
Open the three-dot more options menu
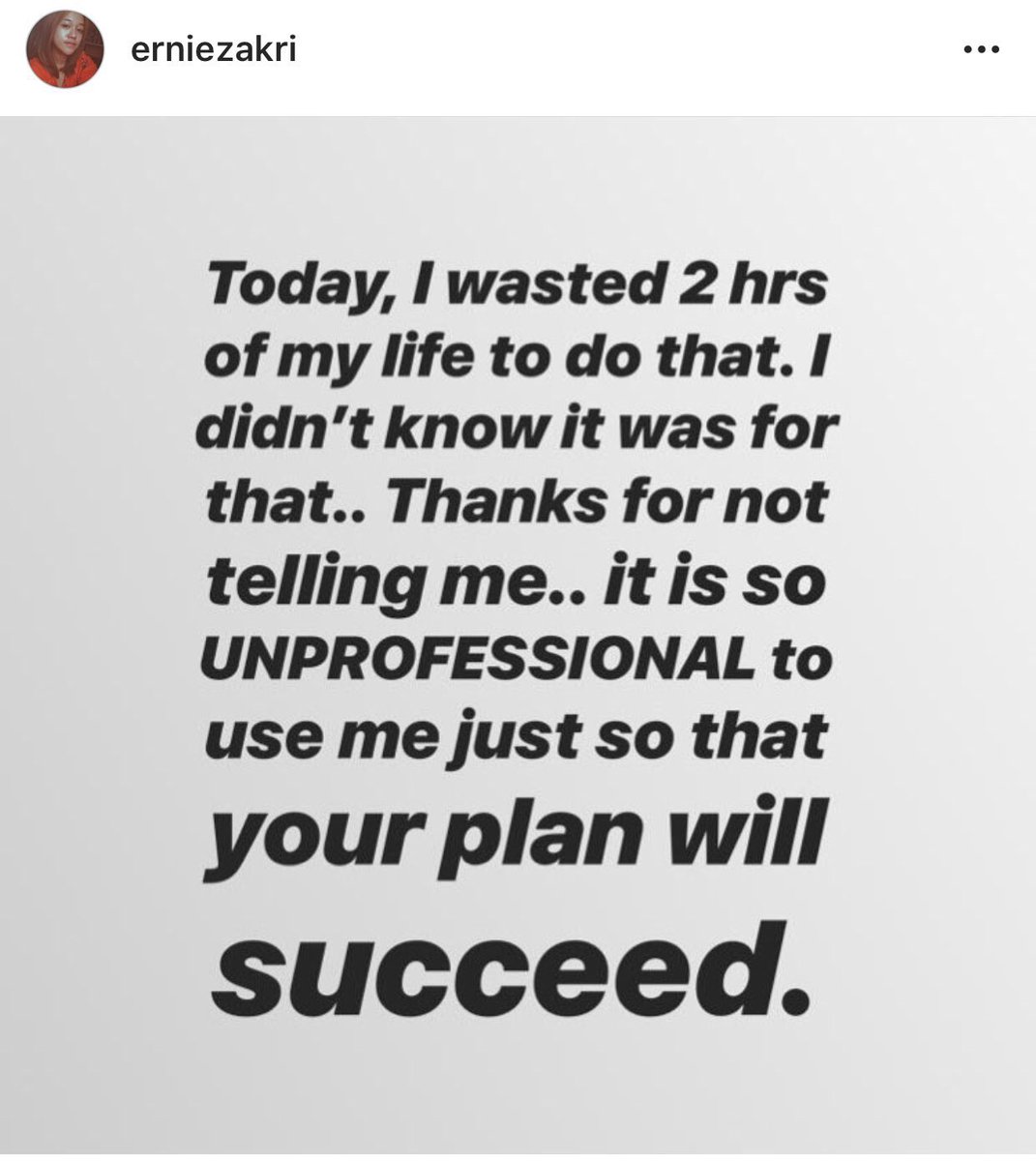click(x=981, y=50)
